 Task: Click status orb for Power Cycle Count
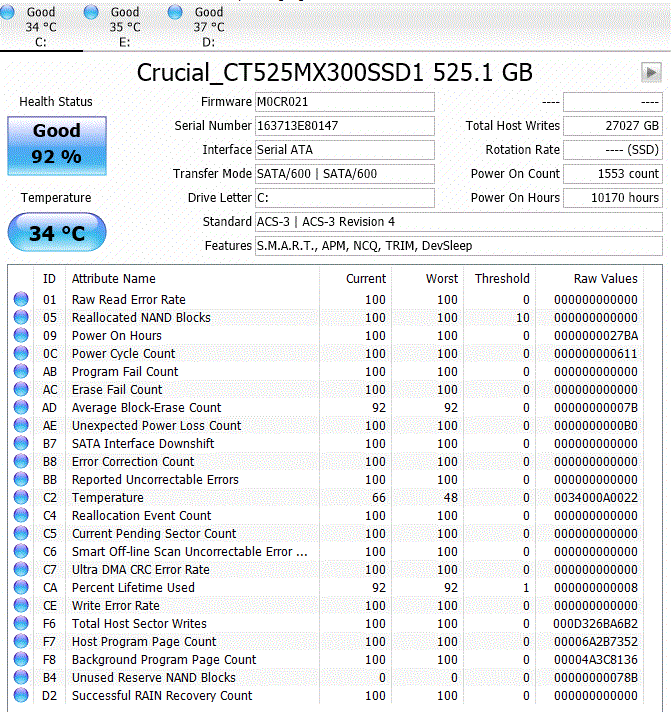click(21, 353)
